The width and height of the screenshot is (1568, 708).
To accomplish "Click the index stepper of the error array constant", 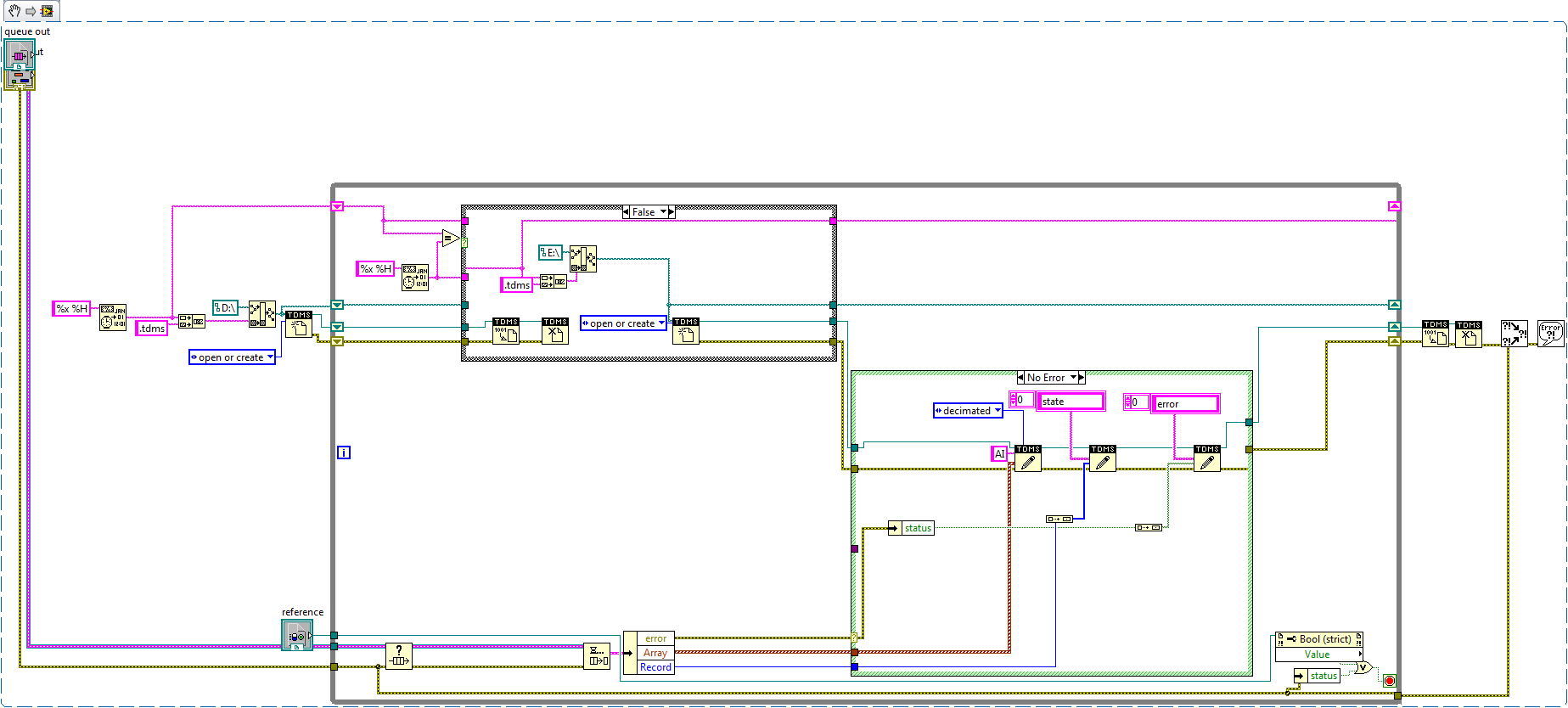I will (1127, 402).
